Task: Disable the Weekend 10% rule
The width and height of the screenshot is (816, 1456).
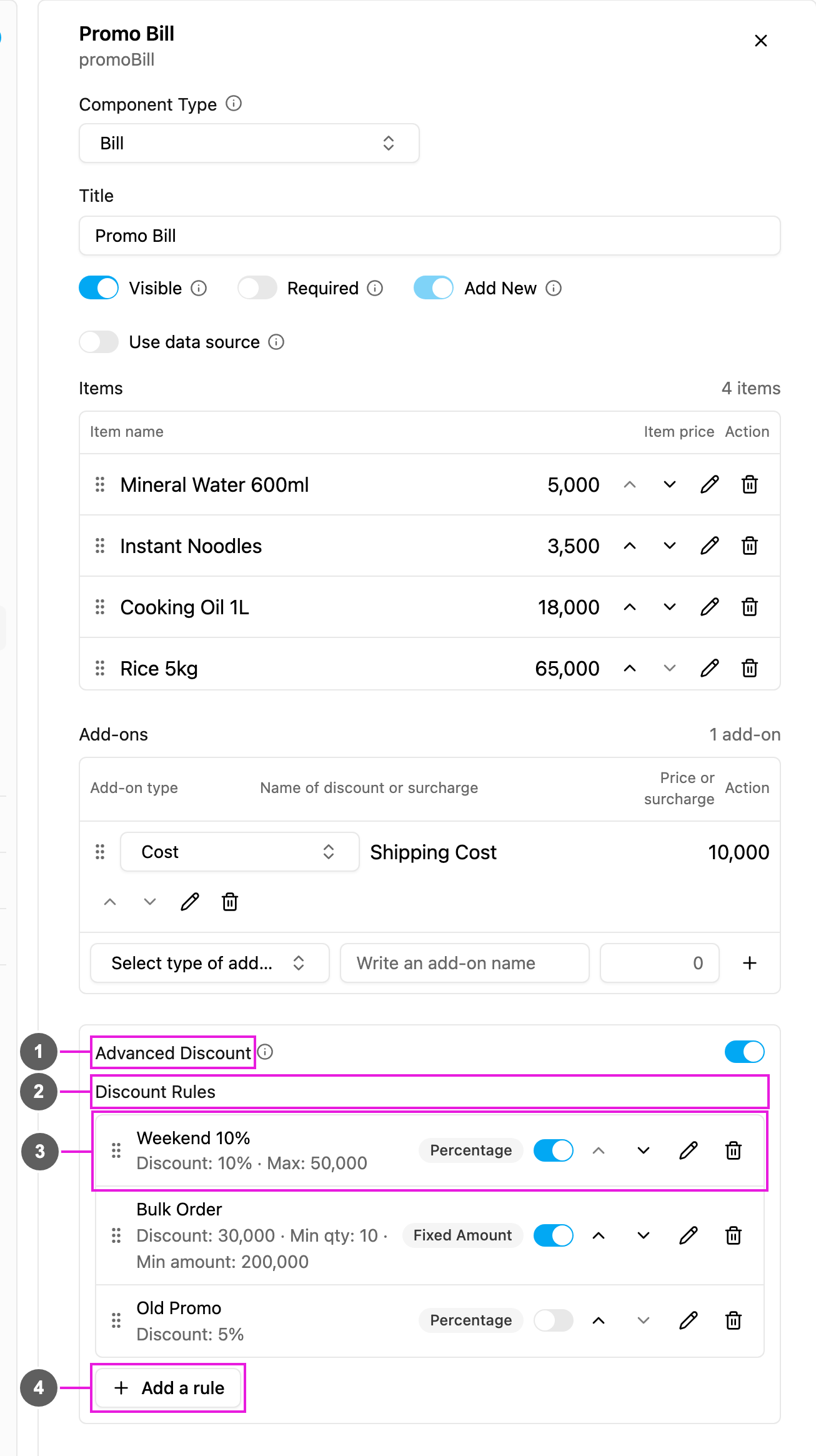Action: [554, 1150]
